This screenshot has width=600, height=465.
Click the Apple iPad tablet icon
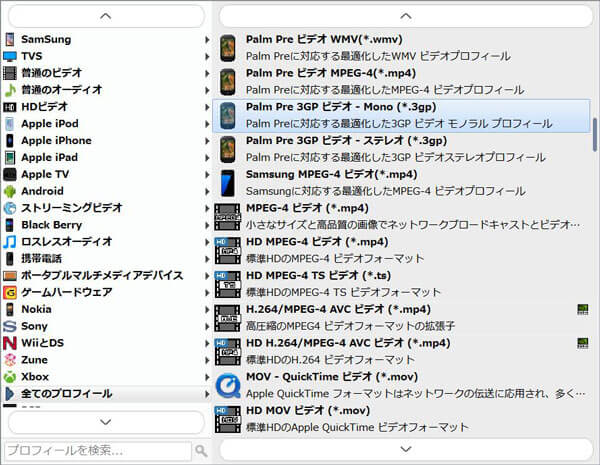[10, 157]
